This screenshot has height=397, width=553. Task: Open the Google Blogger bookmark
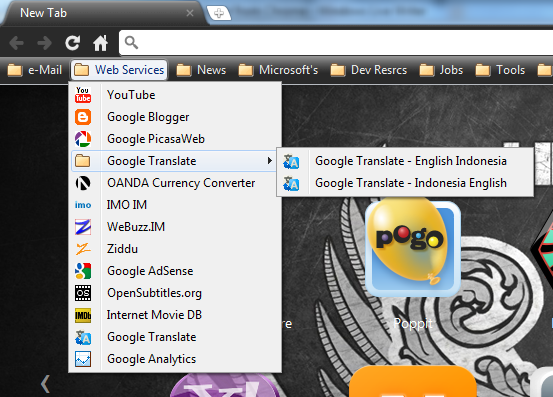175,117
